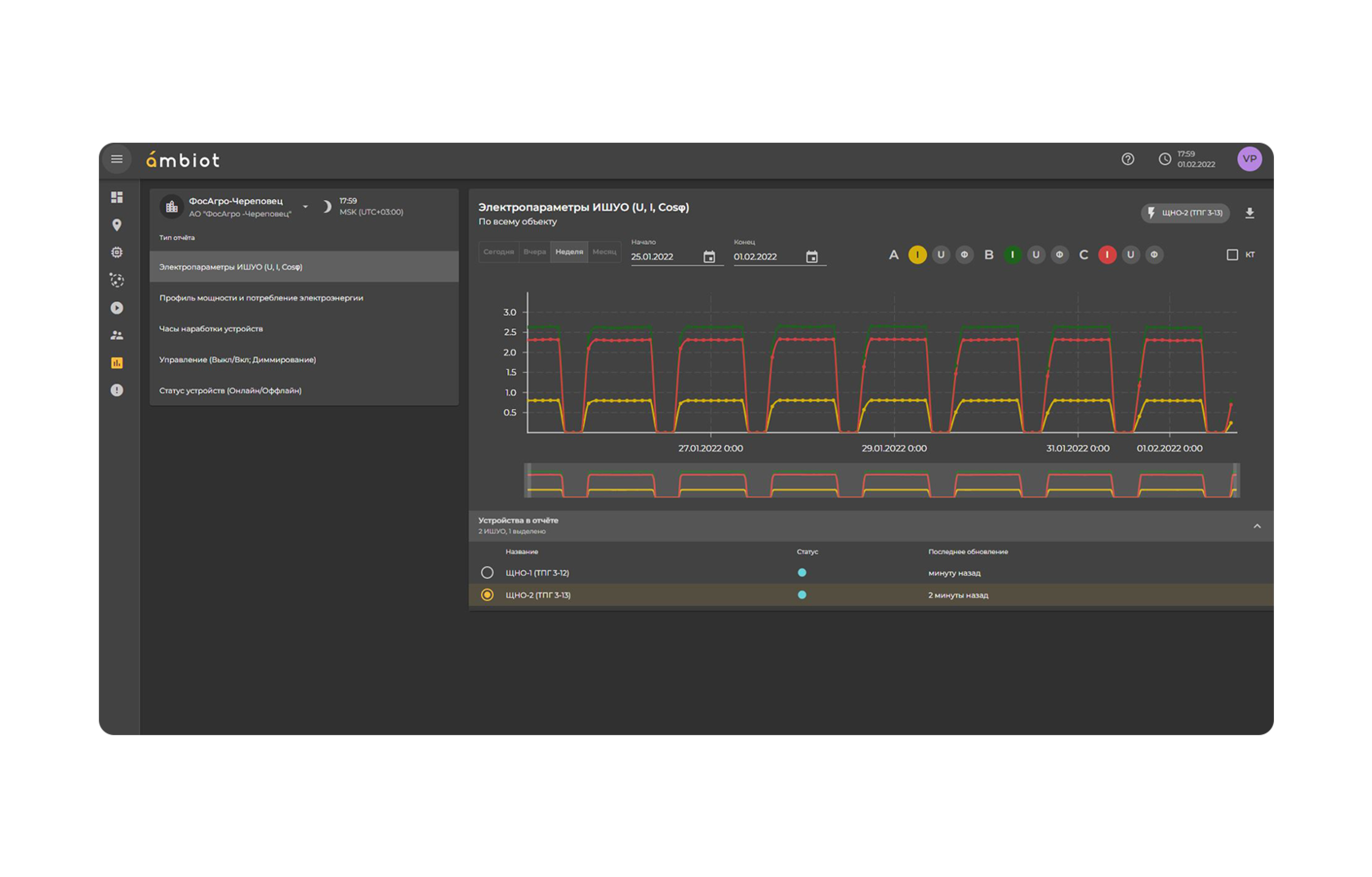This screenshot has width=1372, height=877.
Task: Click the 27.01.2022 0:00 axis label
Action: click(x=710, y=448)
